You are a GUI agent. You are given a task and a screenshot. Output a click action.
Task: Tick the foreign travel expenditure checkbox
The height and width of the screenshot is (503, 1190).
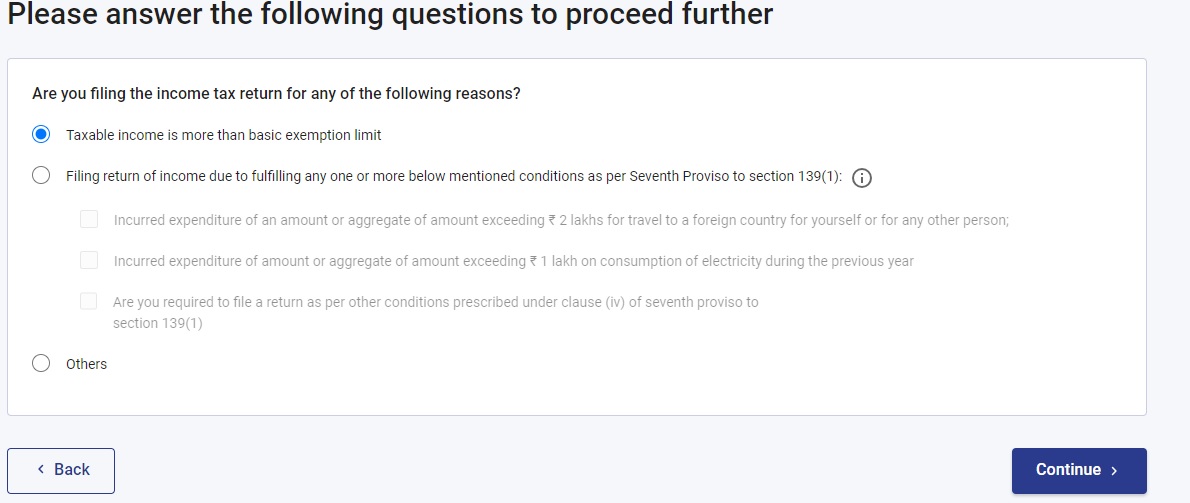[x=89, y=219]
